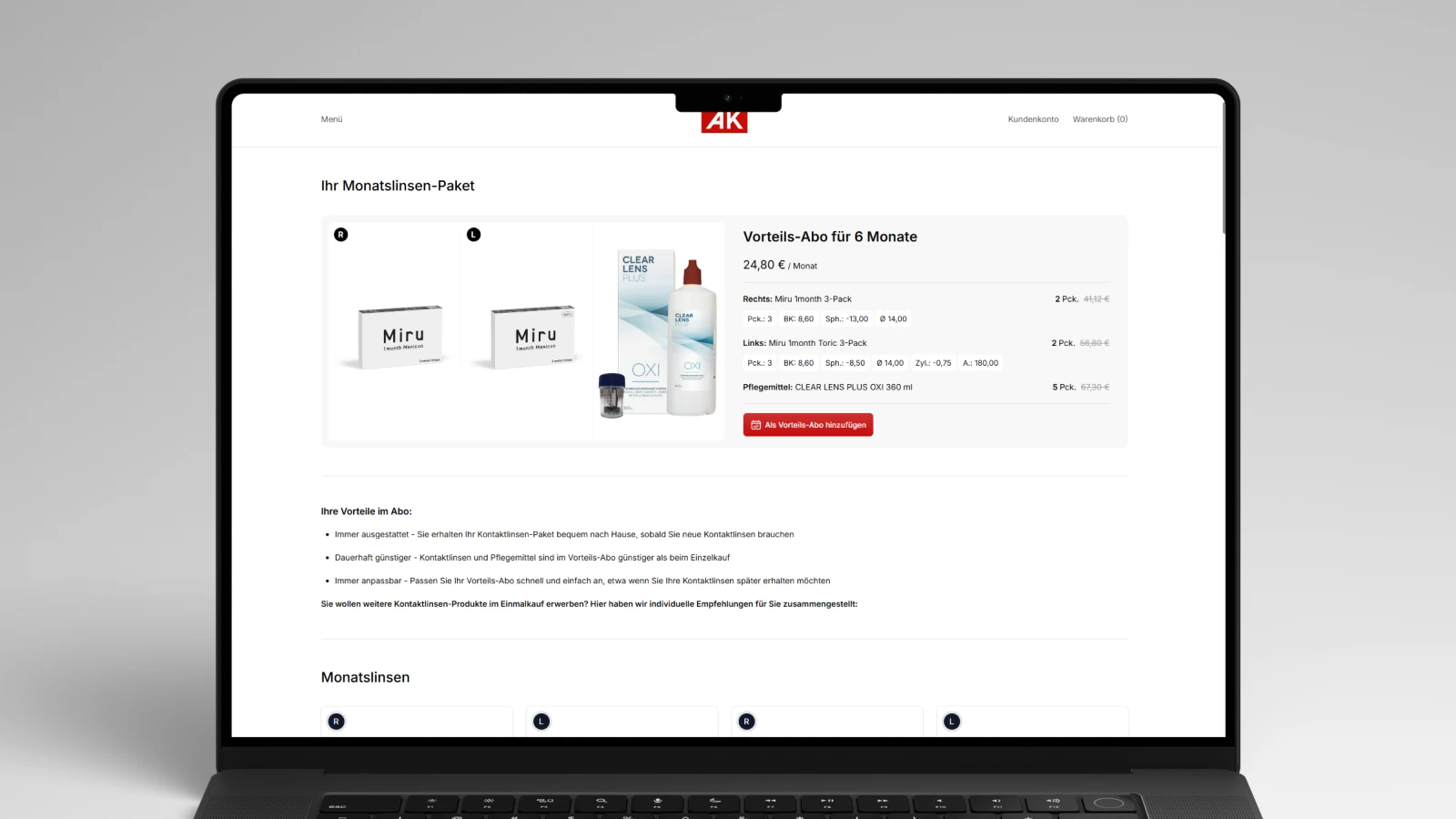
Task: Click Pflegemittel CLEAR LENS PLUS OXI row
Action: pyautogui.click(x=925, y=387)
